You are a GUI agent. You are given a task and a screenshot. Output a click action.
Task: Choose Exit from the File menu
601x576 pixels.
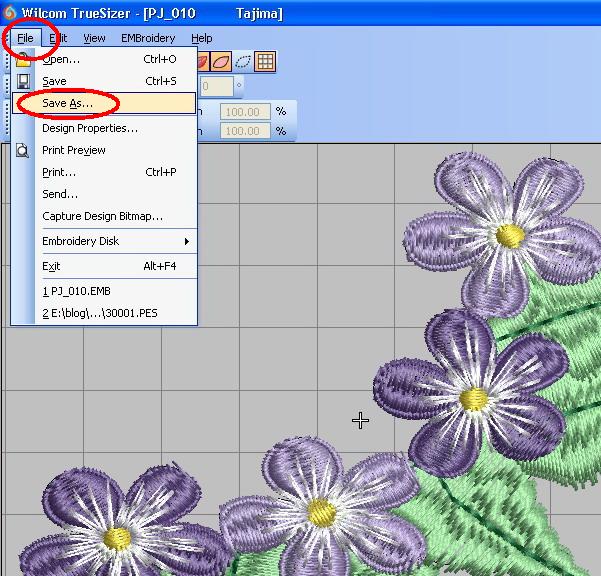pyautogui.click(x=104, y=266)
